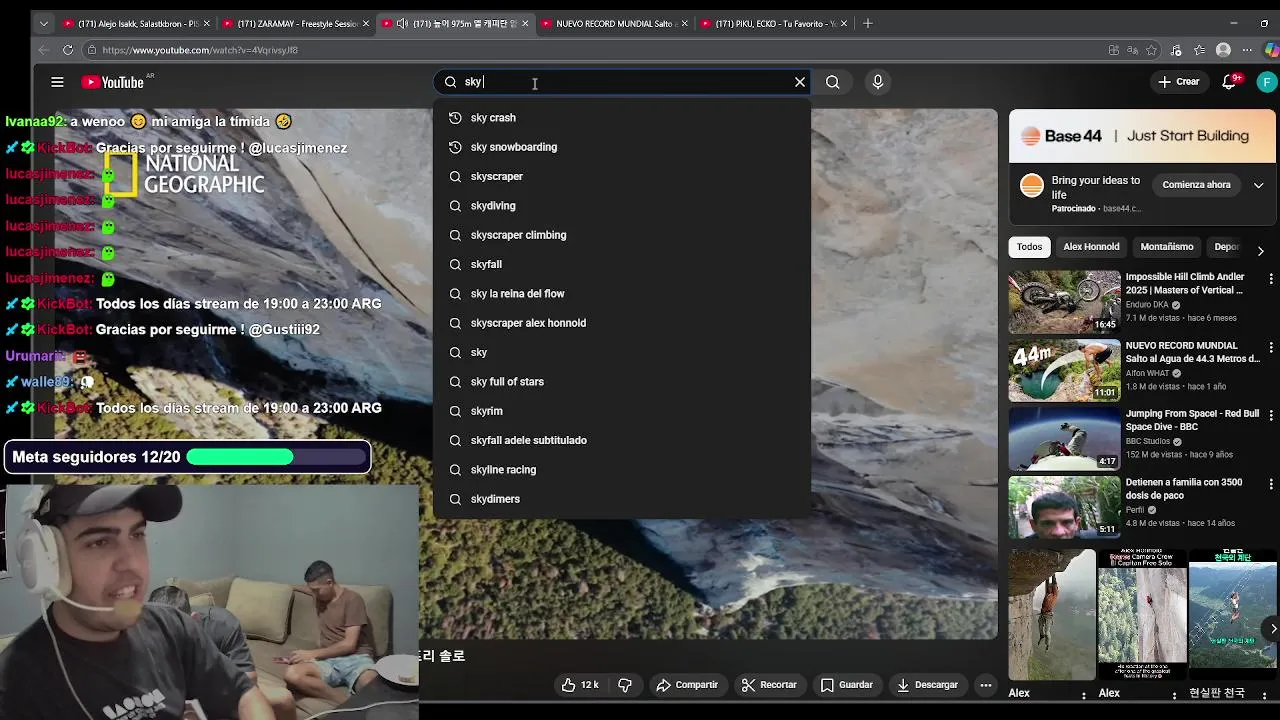Select the Alex Honnold filter chip
The width and height of the screenshot is (1280, 720).
point(1091,247)
